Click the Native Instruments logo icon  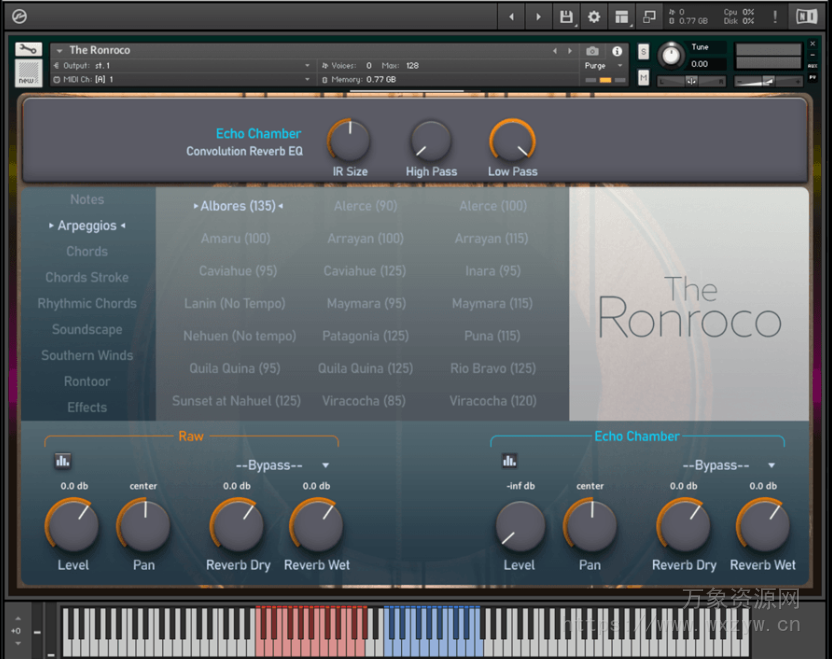coord(808,16)
